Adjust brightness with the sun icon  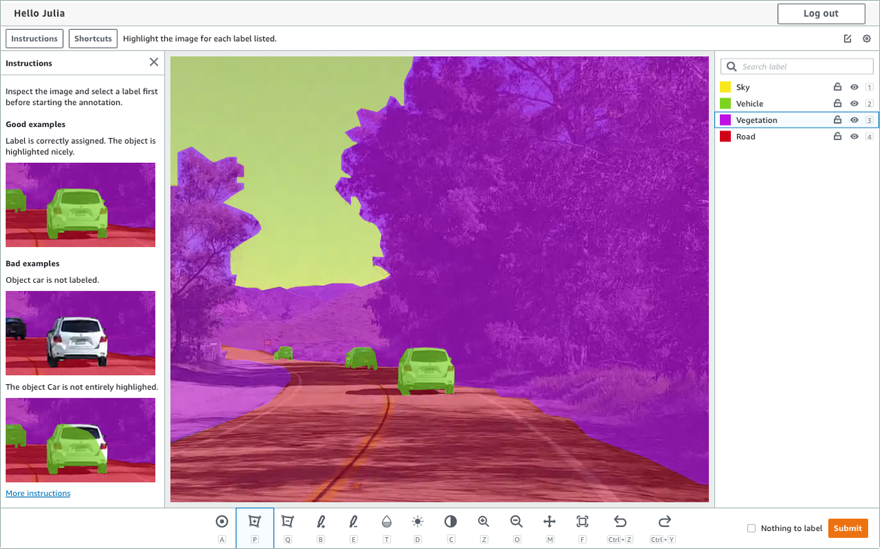tap(418, 522)
